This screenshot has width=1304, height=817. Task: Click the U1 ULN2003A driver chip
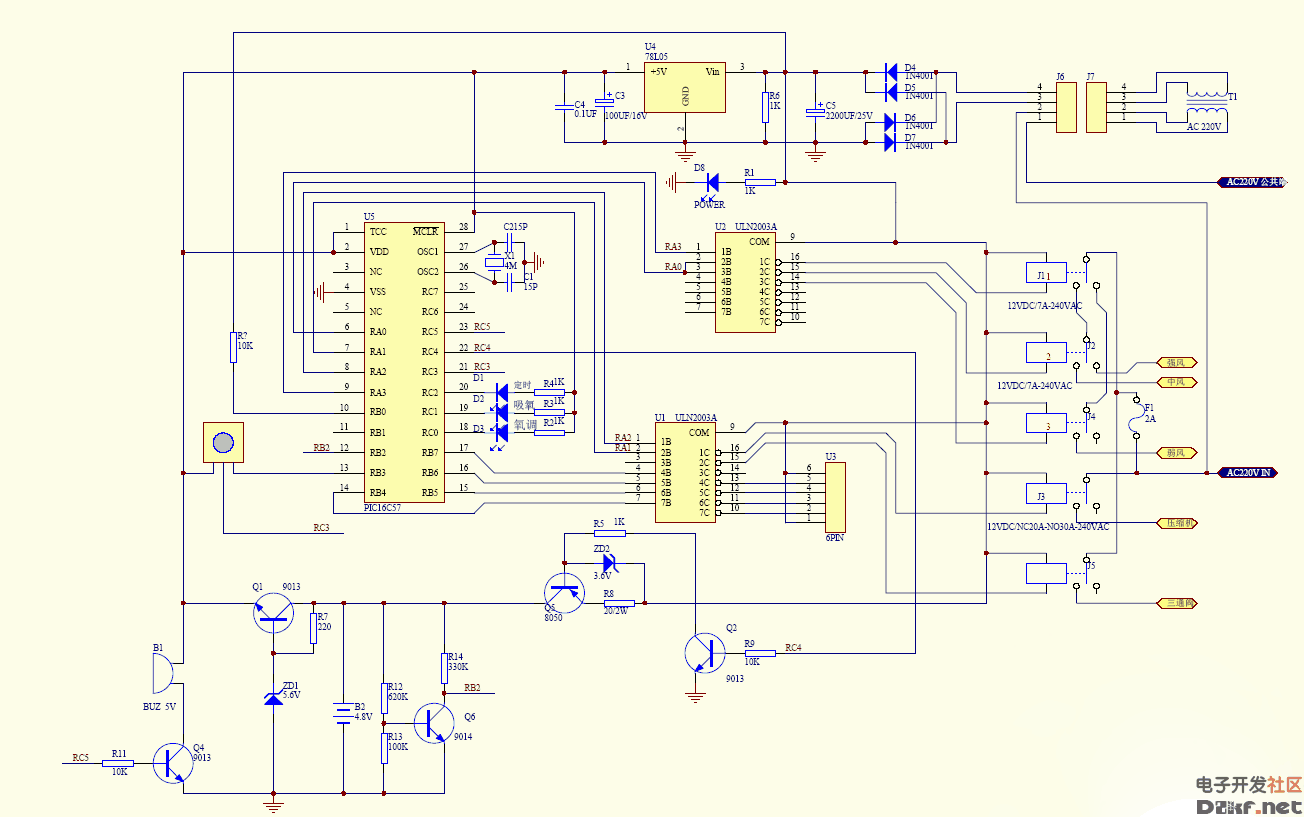pos(685,473)
